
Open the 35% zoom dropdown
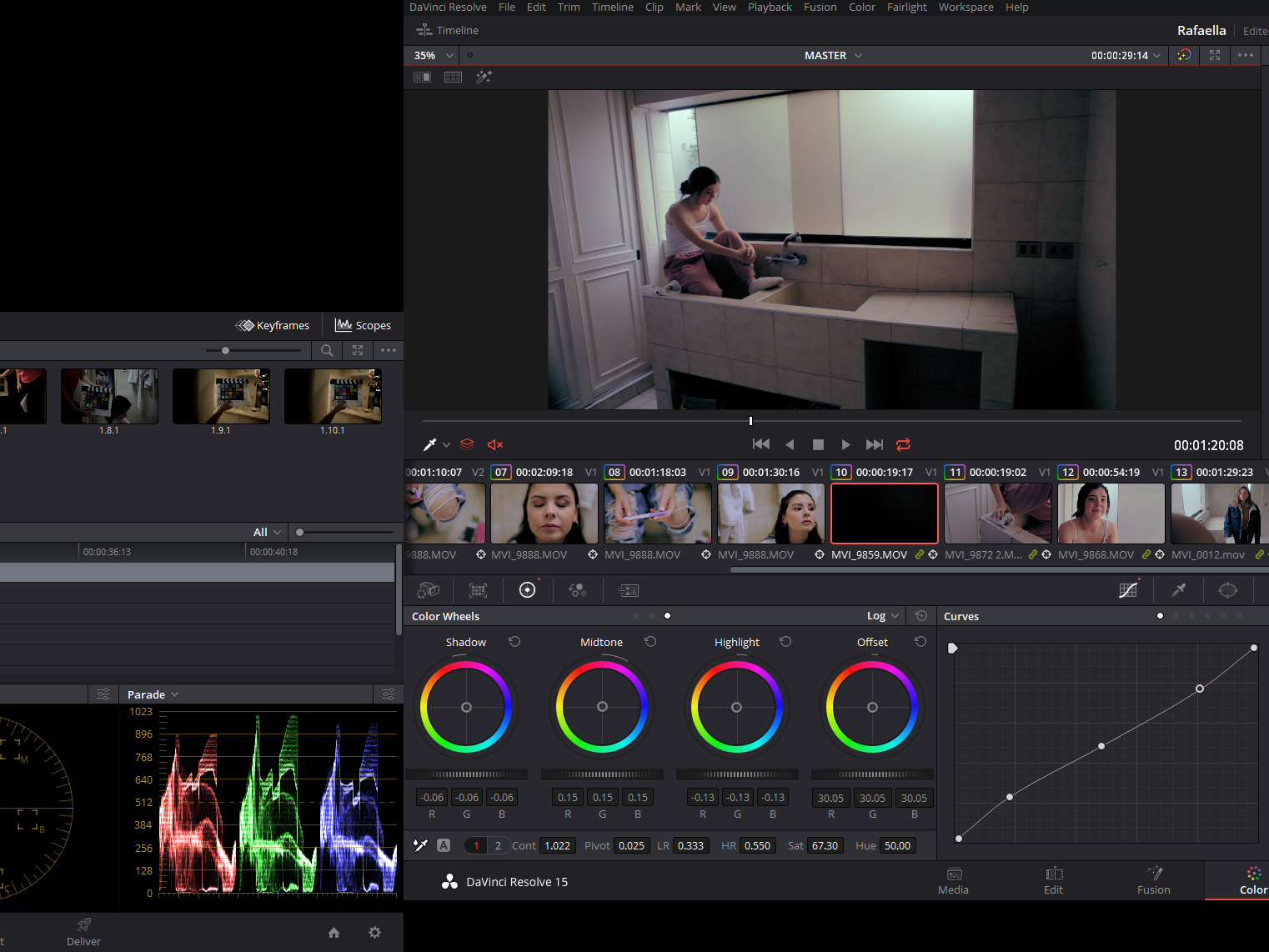(x=434, y=55)
